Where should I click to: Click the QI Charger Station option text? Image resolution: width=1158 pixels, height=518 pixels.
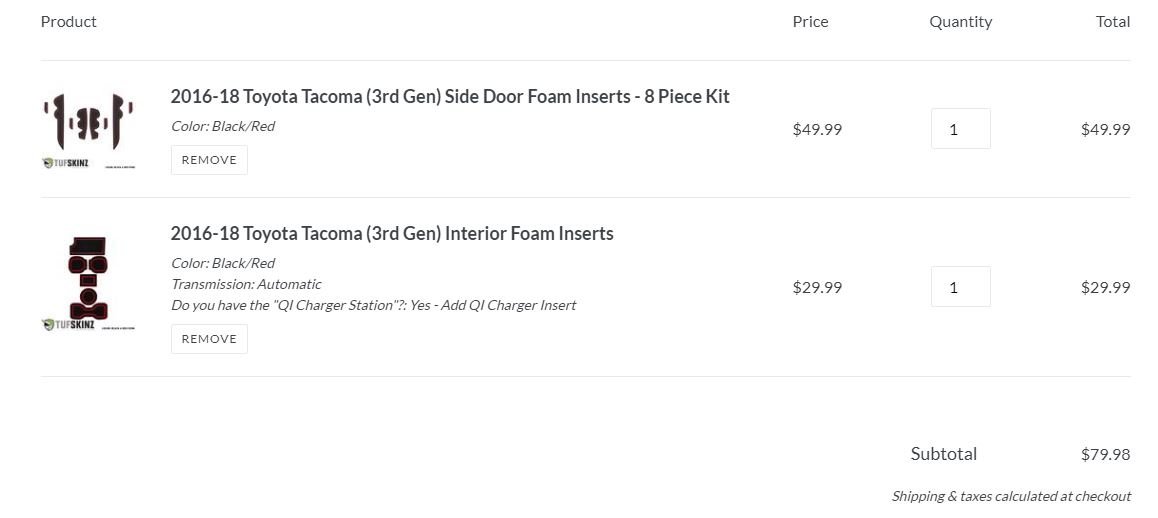click(373, 304)
